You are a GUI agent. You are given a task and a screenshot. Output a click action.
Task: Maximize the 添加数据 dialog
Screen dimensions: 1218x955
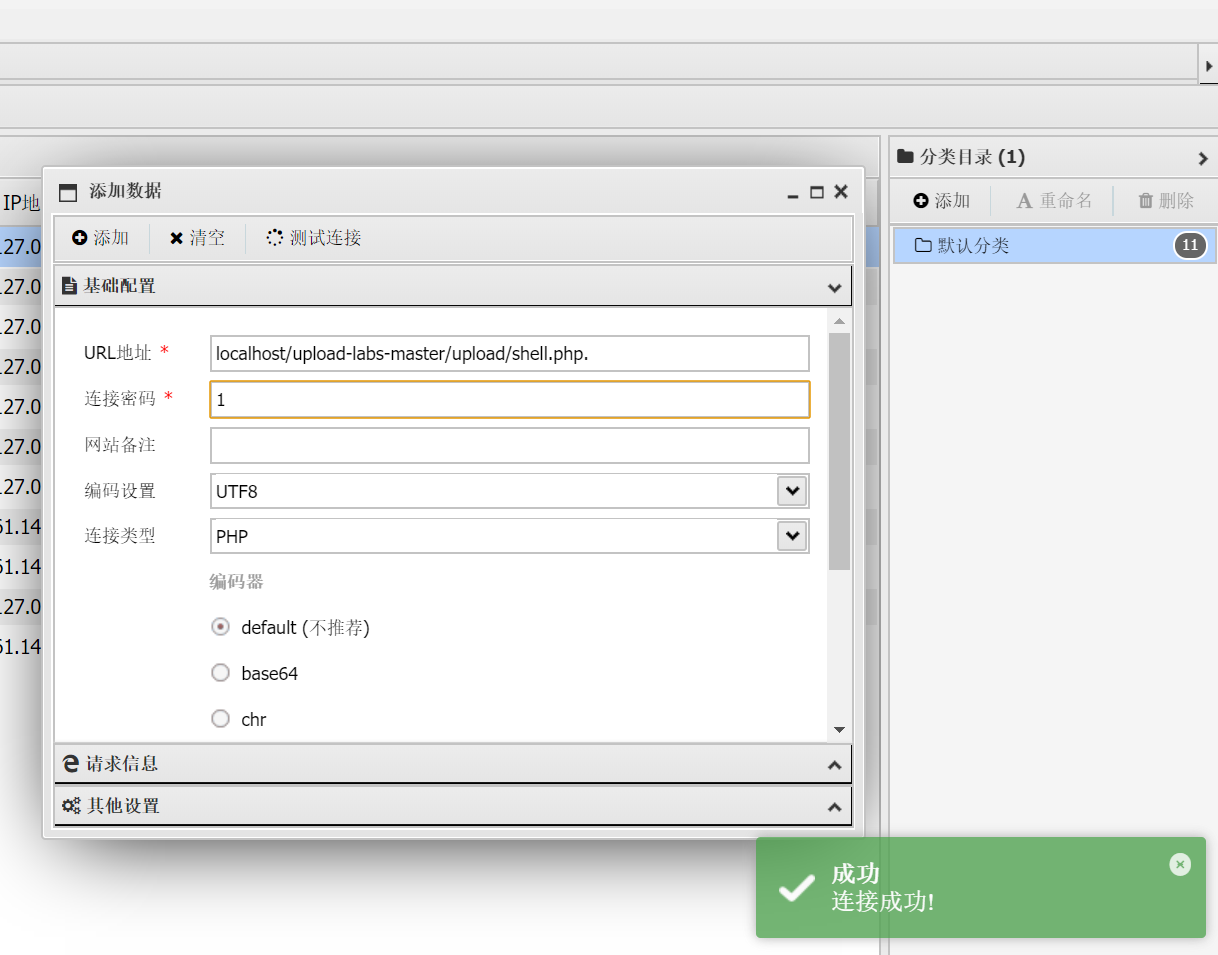tap(817, 192)
